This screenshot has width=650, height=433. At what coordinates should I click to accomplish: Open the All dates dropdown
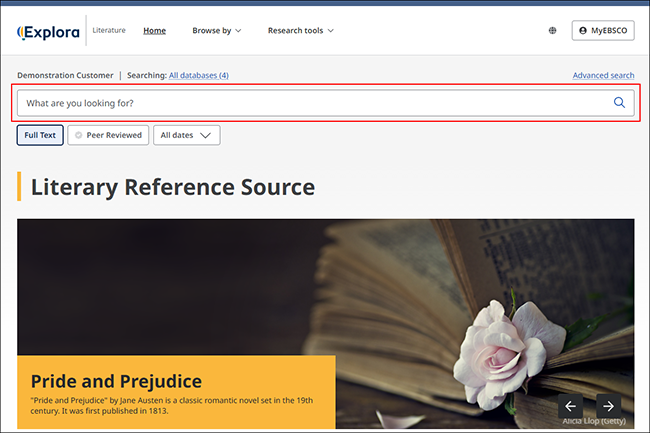click(x=187, y=135)
